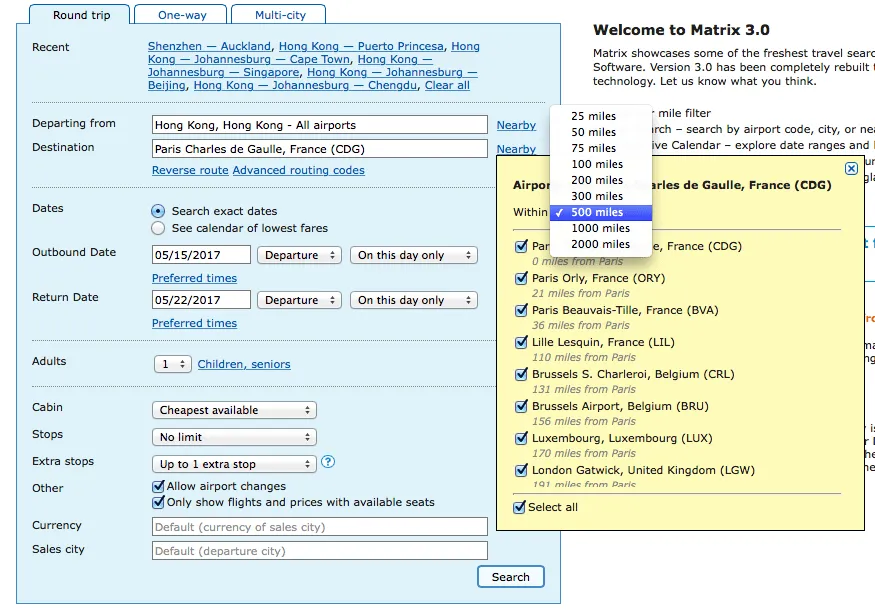Image resolution: width=875 pixels, height=612 pixels.
Task: Click the Sales city input field
Action: tap(320, 551)
